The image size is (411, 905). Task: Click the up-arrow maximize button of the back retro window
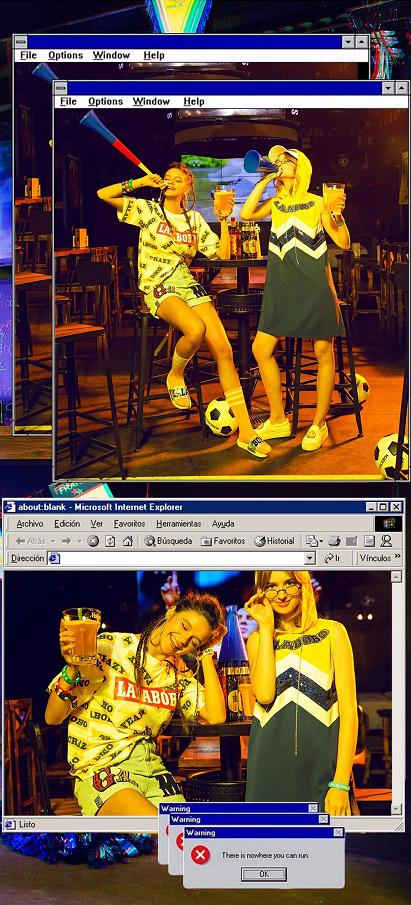(x=362, y=42)
